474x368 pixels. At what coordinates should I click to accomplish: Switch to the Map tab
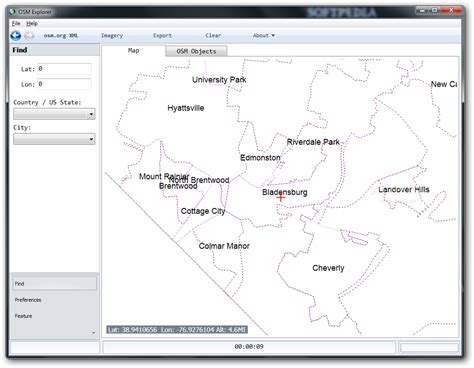(133, 50)
